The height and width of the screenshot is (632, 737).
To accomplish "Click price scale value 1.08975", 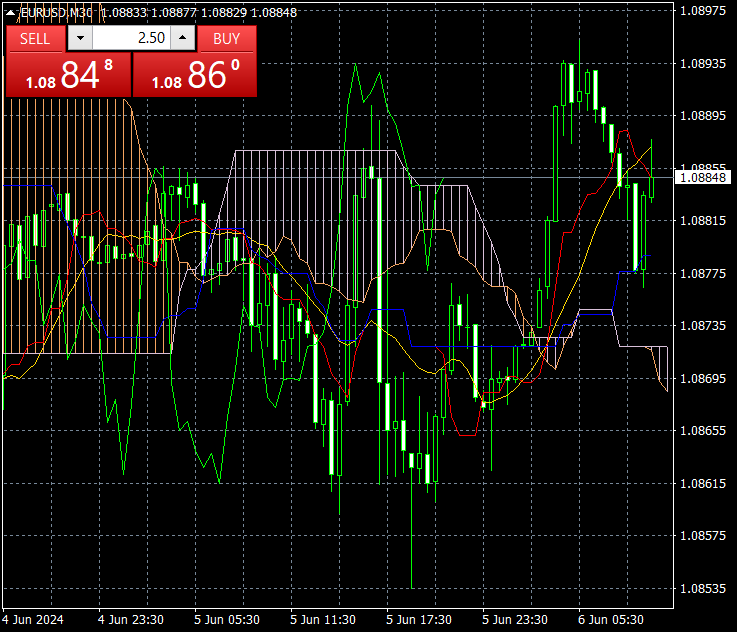I will (703, 11).
